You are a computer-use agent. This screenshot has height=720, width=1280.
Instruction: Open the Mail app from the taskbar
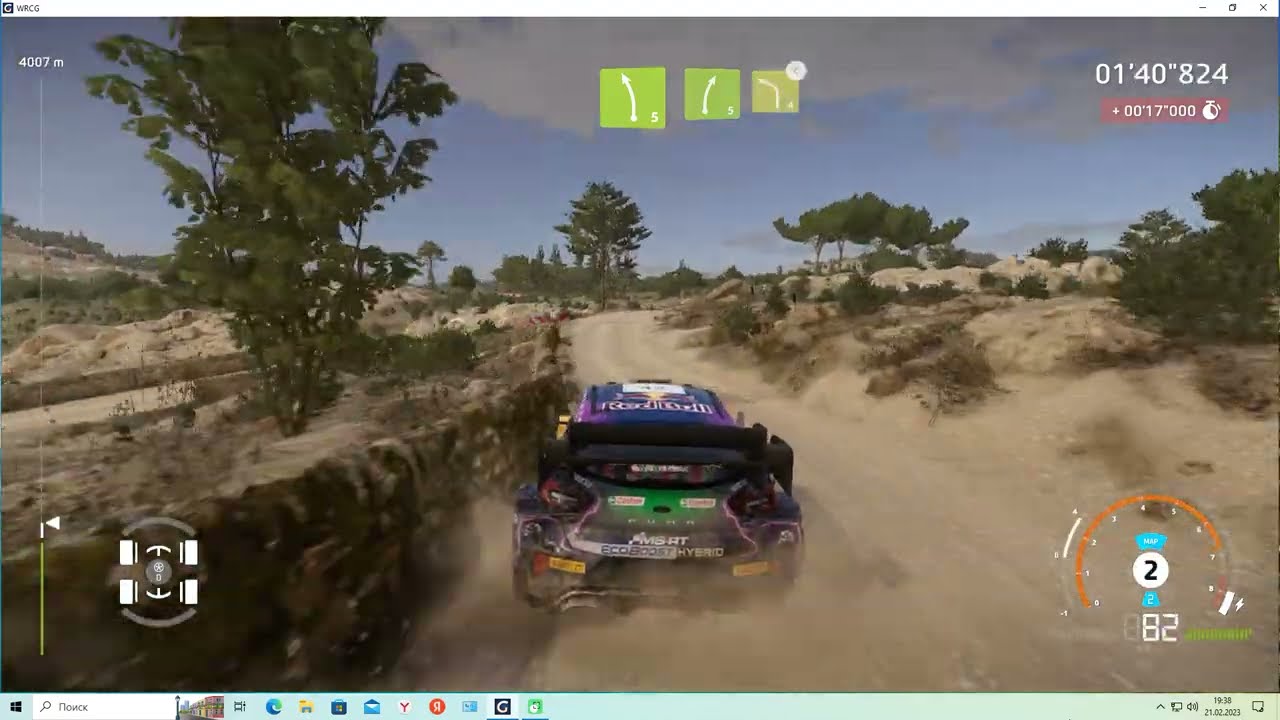[372, 706]
